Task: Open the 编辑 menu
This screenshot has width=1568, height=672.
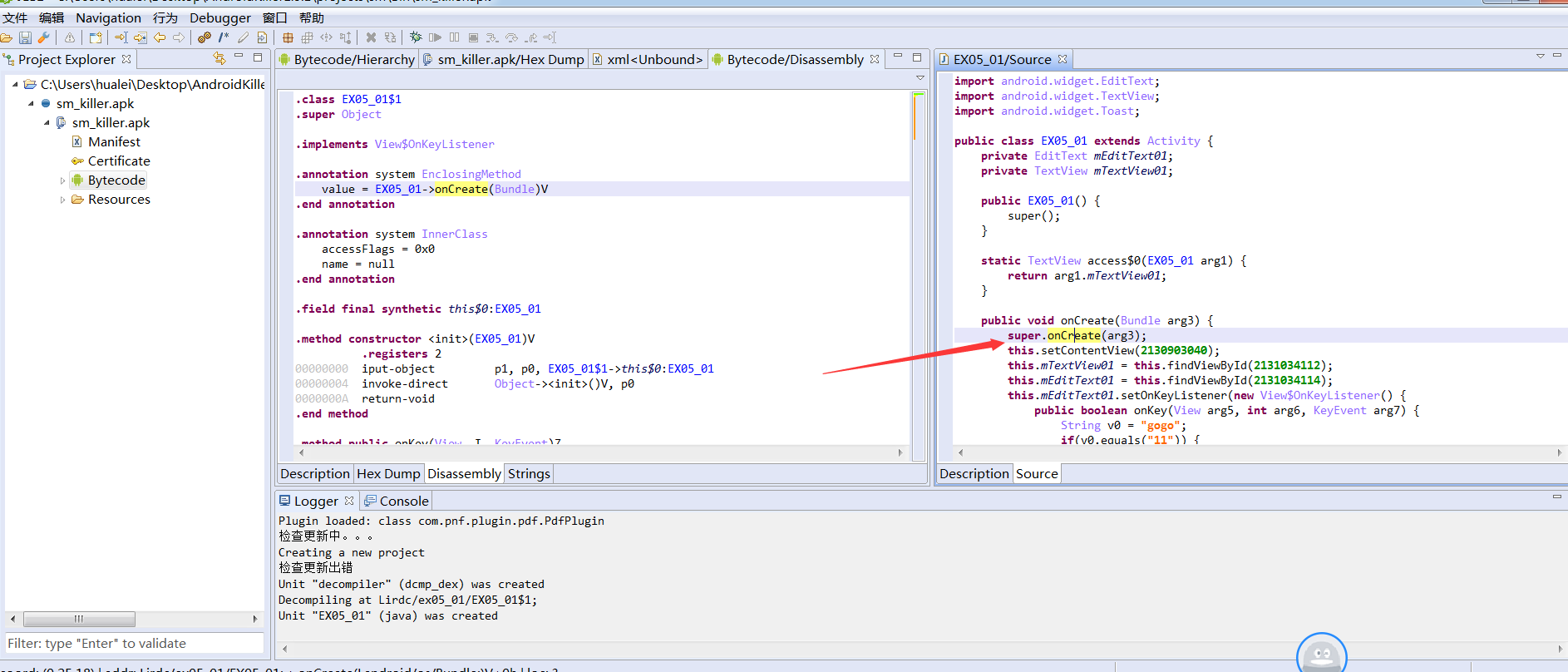Action: 52,17
